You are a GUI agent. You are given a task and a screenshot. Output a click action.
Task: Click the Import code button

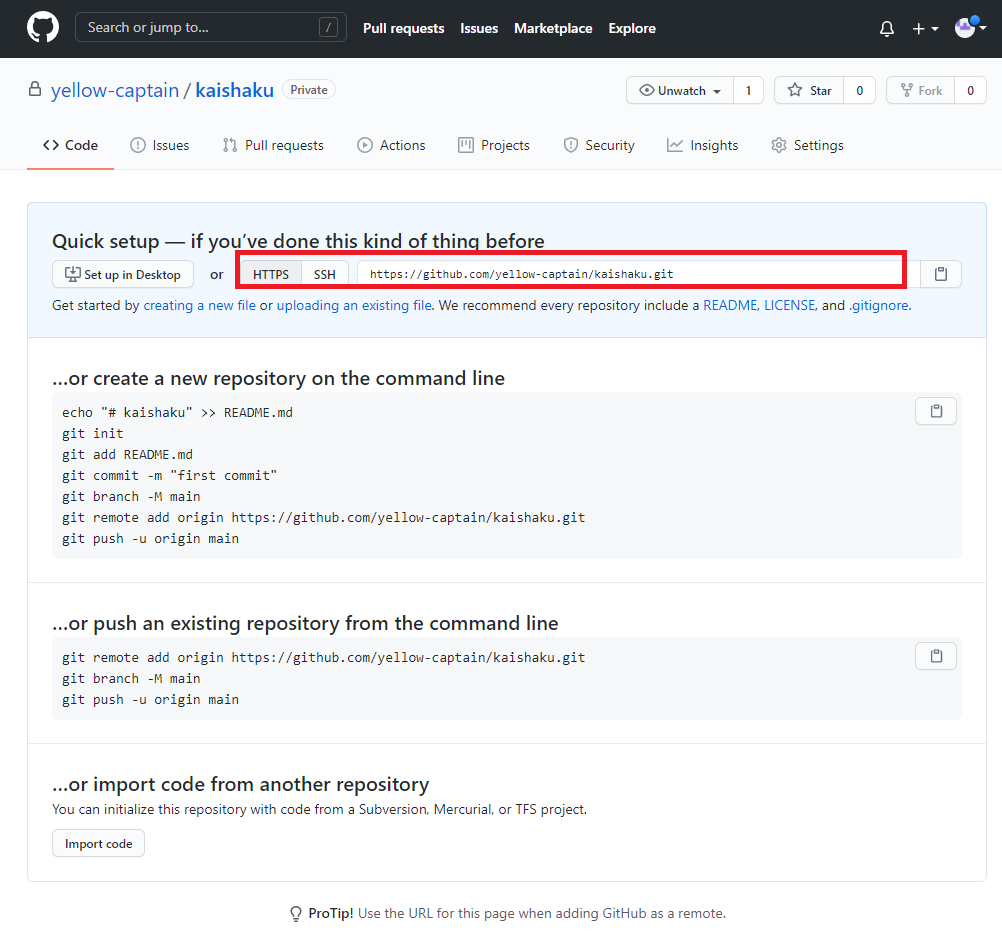click(98, 843)
